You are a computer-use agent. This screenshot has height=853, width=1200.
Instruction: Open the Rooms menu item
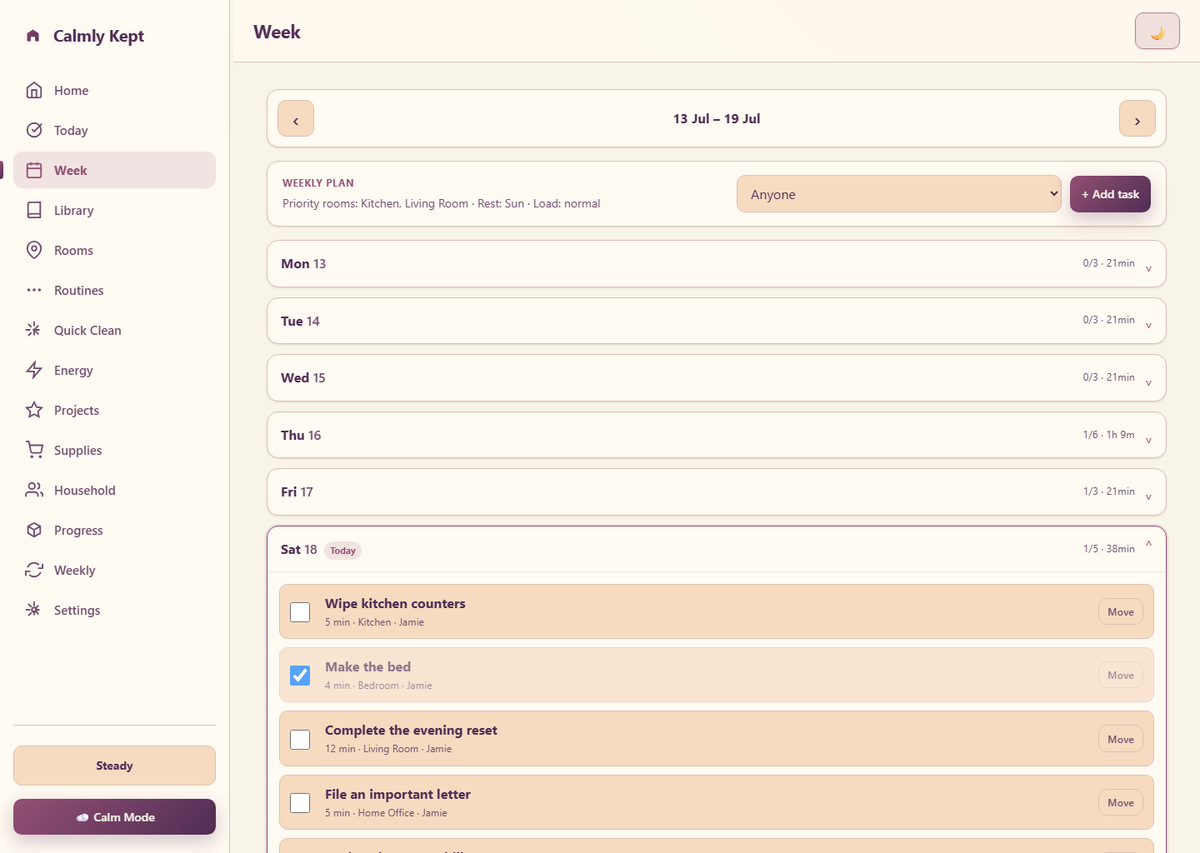click(114, 250)
